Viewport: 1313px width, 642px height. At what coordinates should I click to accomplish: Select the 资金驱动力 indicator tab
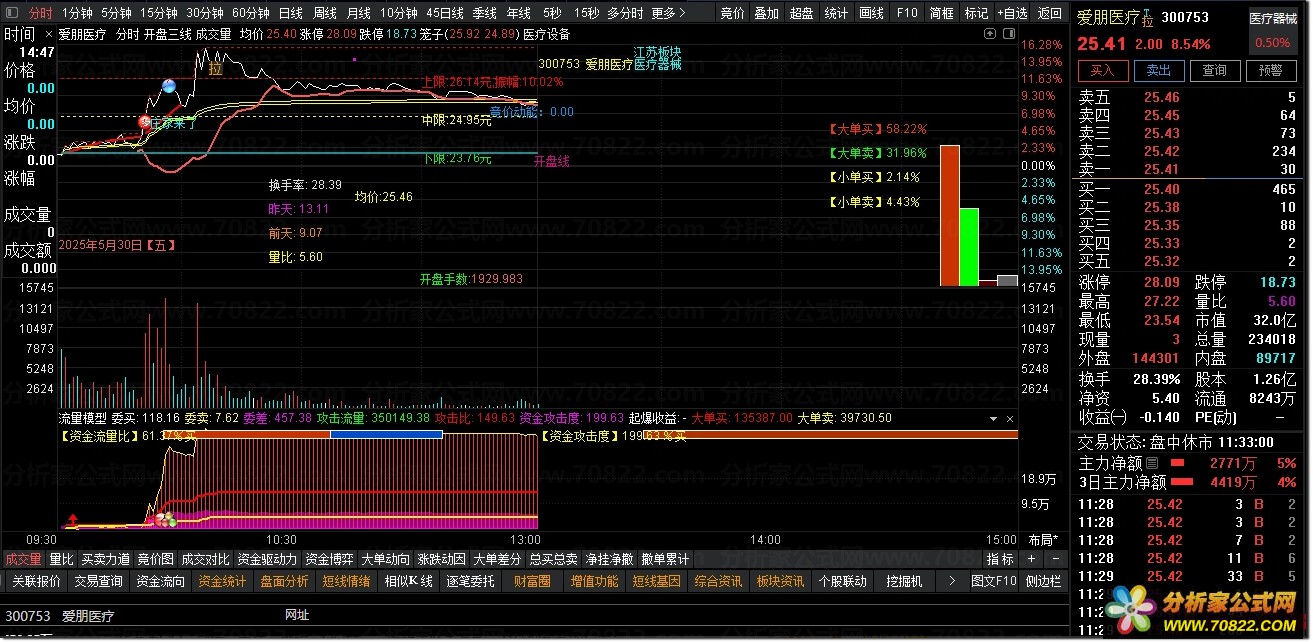pos(267,559)
